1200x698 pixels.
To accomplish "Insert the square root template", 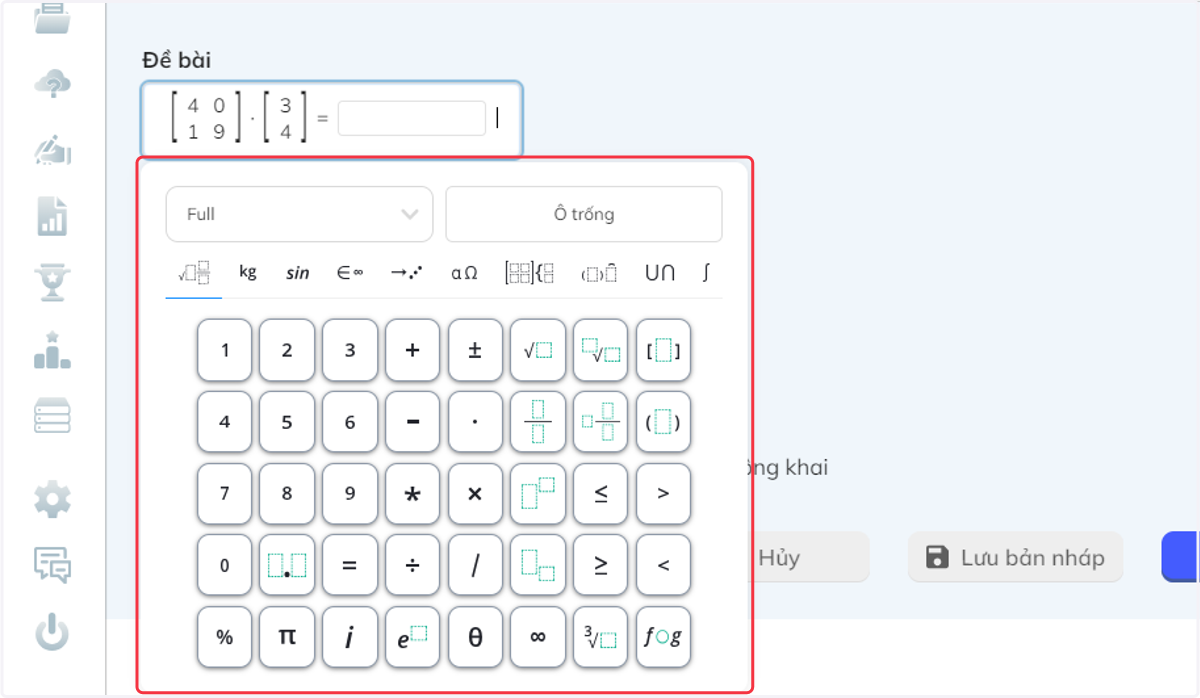I will click(x=538, y=350).
